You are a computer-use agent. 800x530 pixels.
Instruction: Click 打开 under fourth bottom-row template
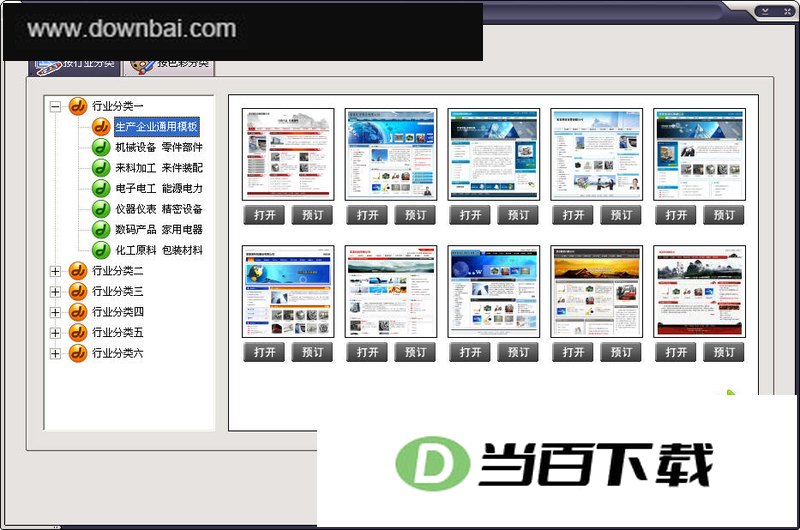572,352
